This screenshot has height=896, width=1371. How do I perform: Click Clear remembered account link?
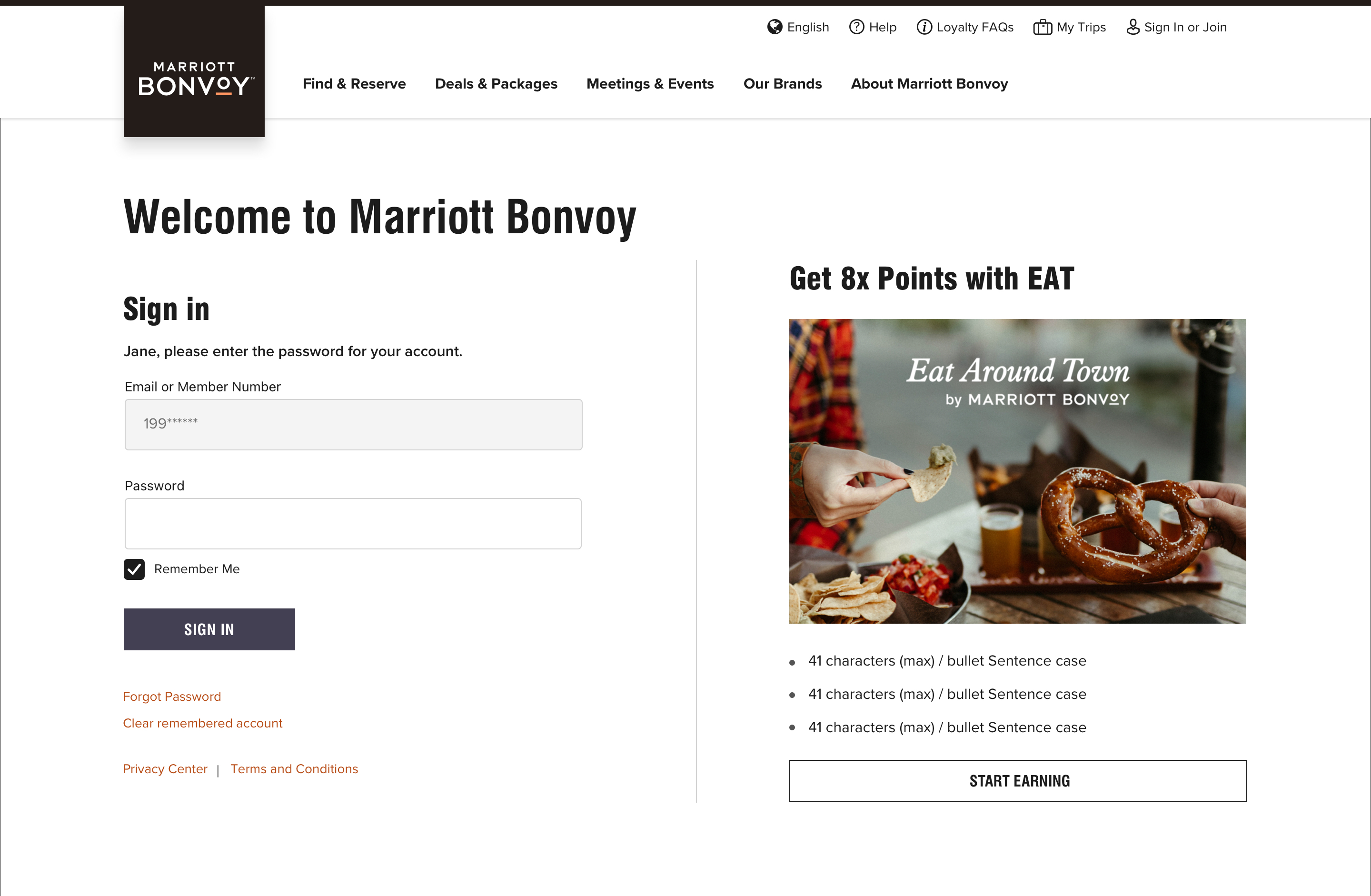click(x=203, y=723)
